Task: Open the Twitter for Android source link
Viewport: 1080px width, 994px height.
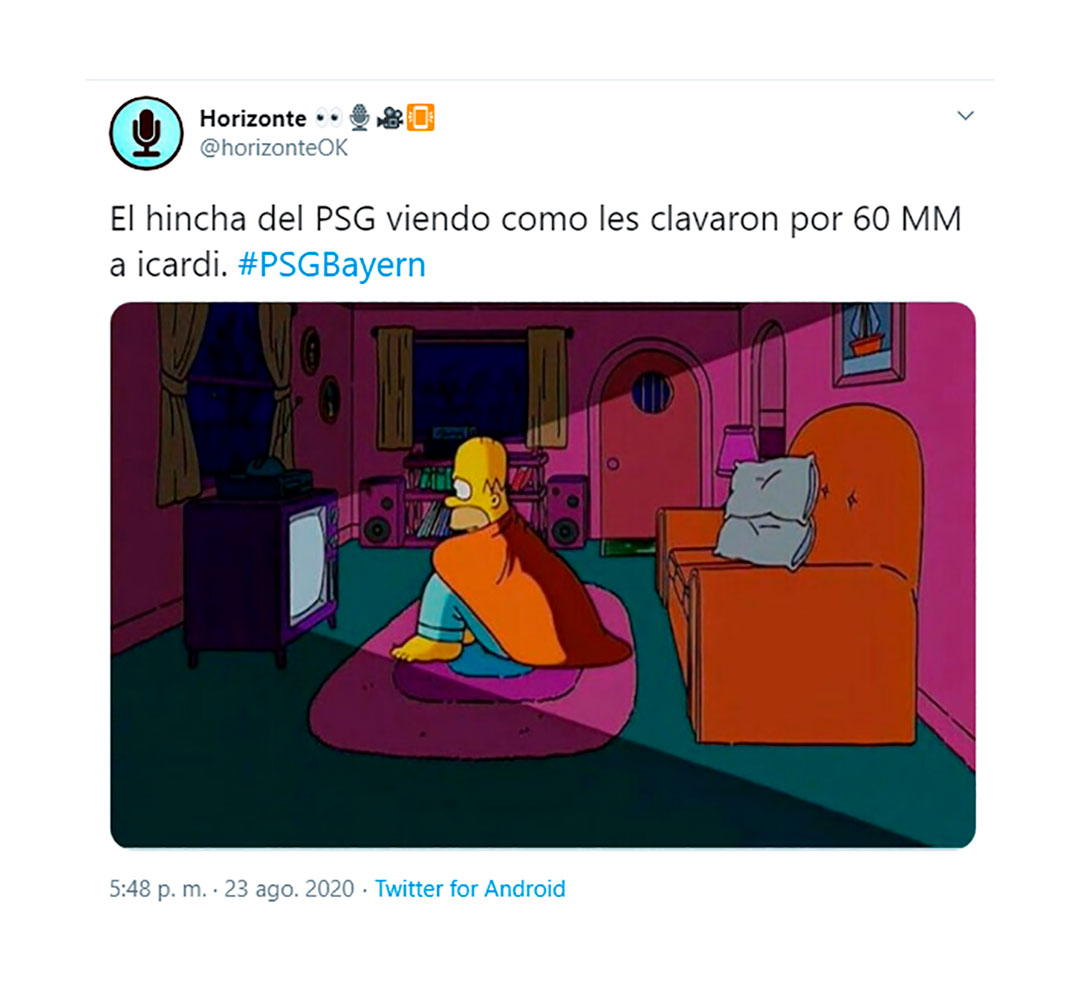Action: click(470, 889)
